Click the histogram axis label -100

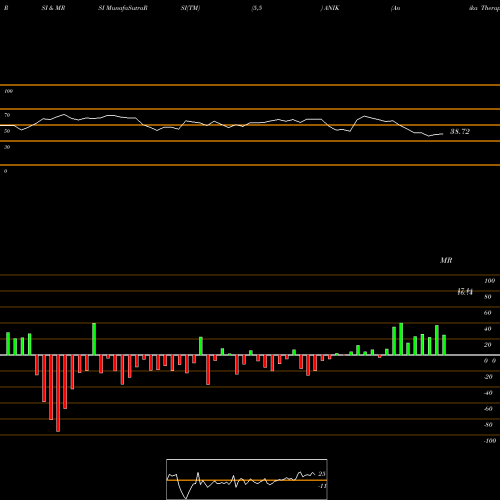tap(490, 441)
